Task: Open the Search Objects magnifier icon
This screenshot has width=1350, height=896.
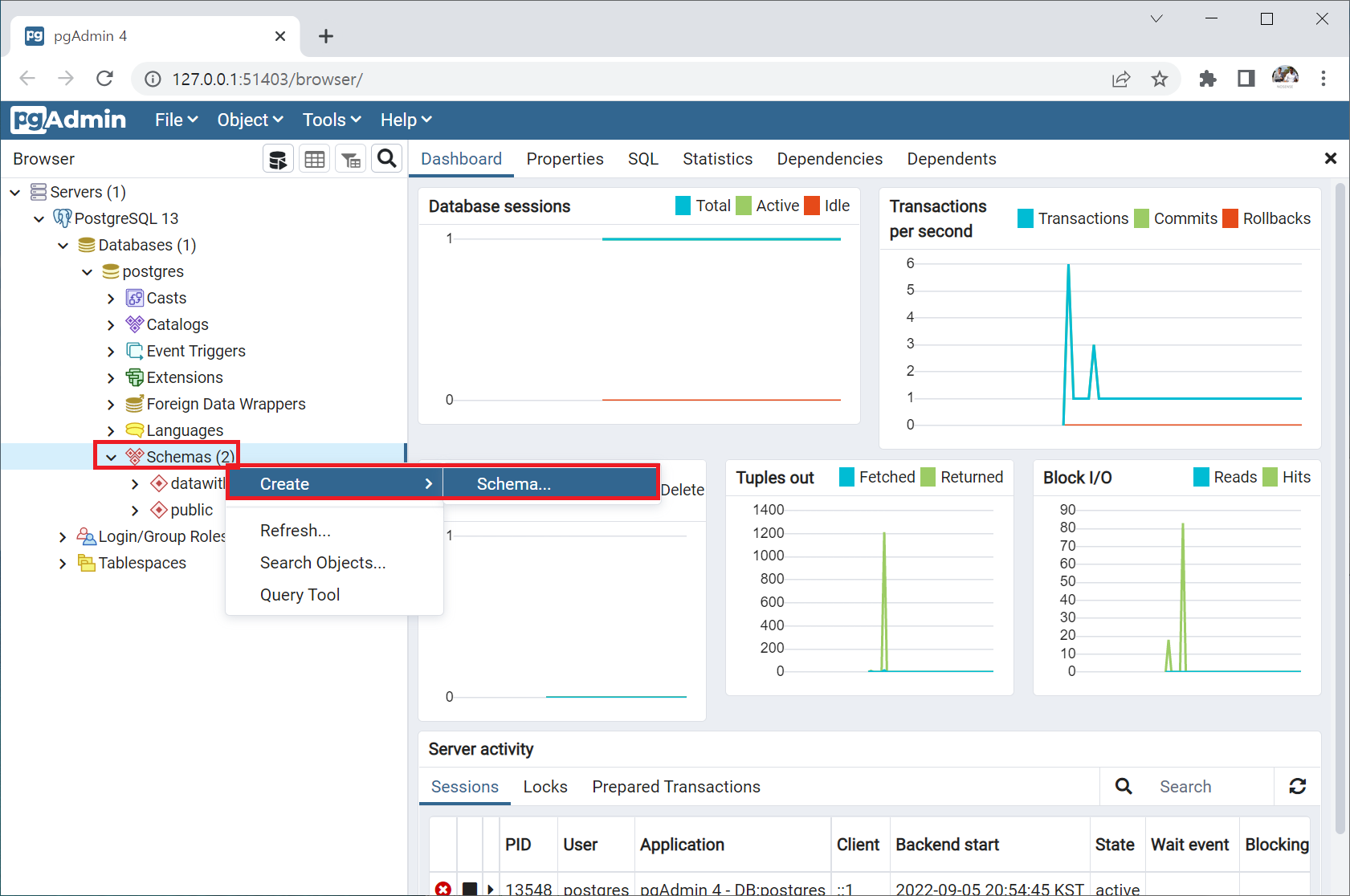Action: point(387,159)
